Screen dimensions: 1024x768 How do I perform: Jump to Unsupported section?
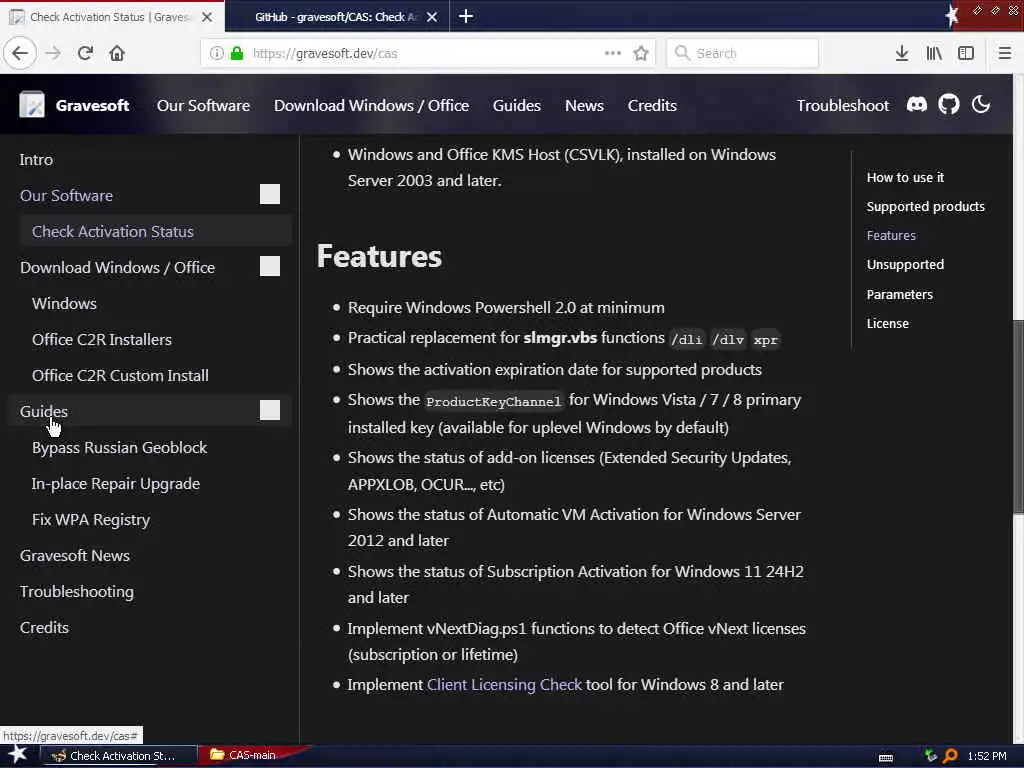905,264
